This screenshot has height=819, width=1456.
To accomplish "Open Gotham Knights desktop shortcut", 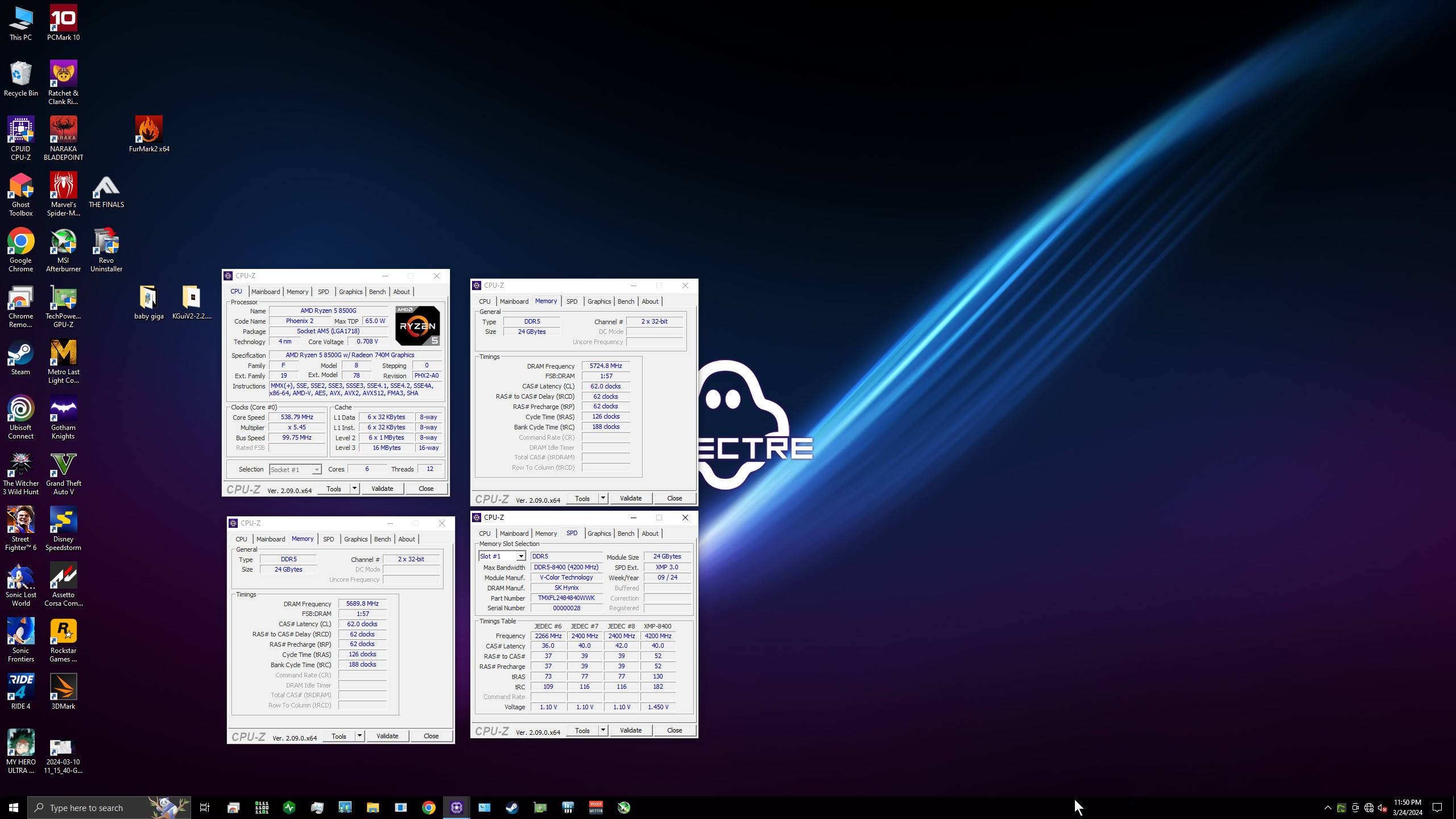I will tap(63, 417).
